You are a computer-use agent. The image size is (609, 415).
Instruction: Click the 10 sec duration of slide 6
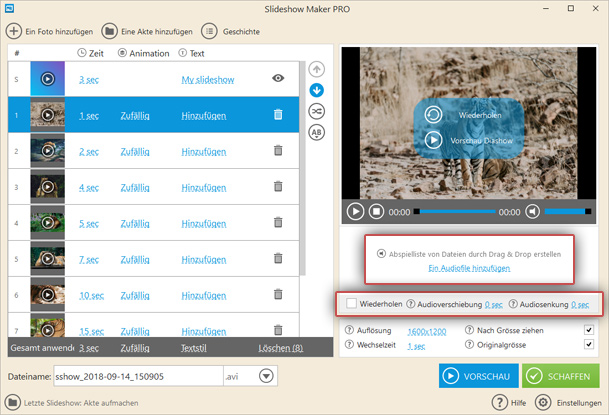91,295
